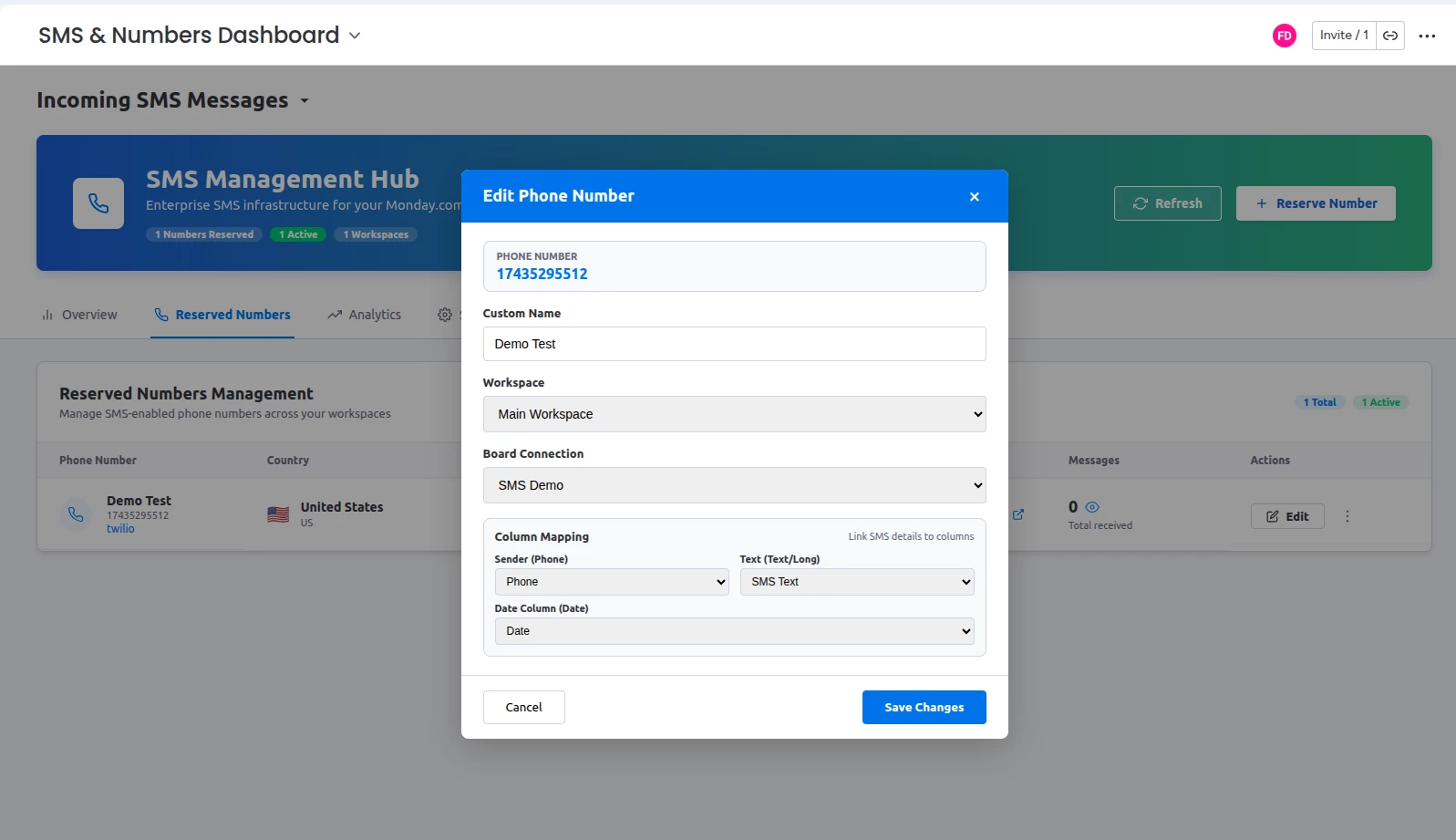Screen dimensions: 1456x840
Task: Switch to the Overview tab
Action: point(79,315)
